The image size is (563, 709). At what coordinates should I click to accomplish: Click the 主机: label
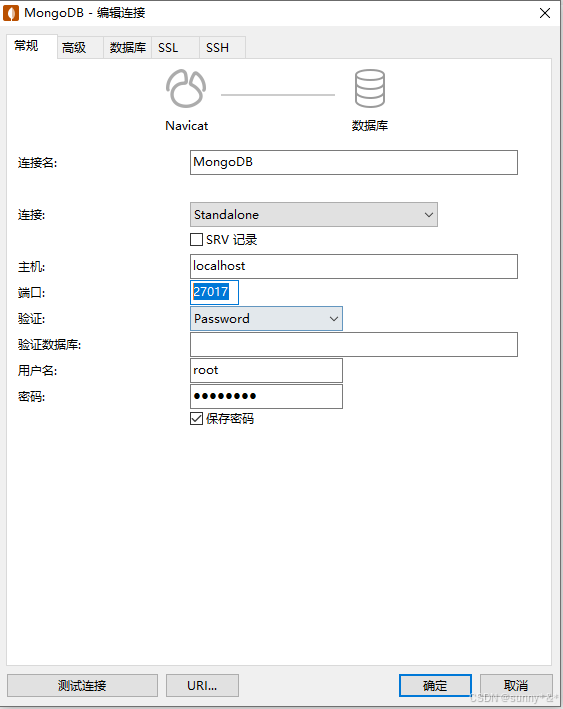click(31, 267)
